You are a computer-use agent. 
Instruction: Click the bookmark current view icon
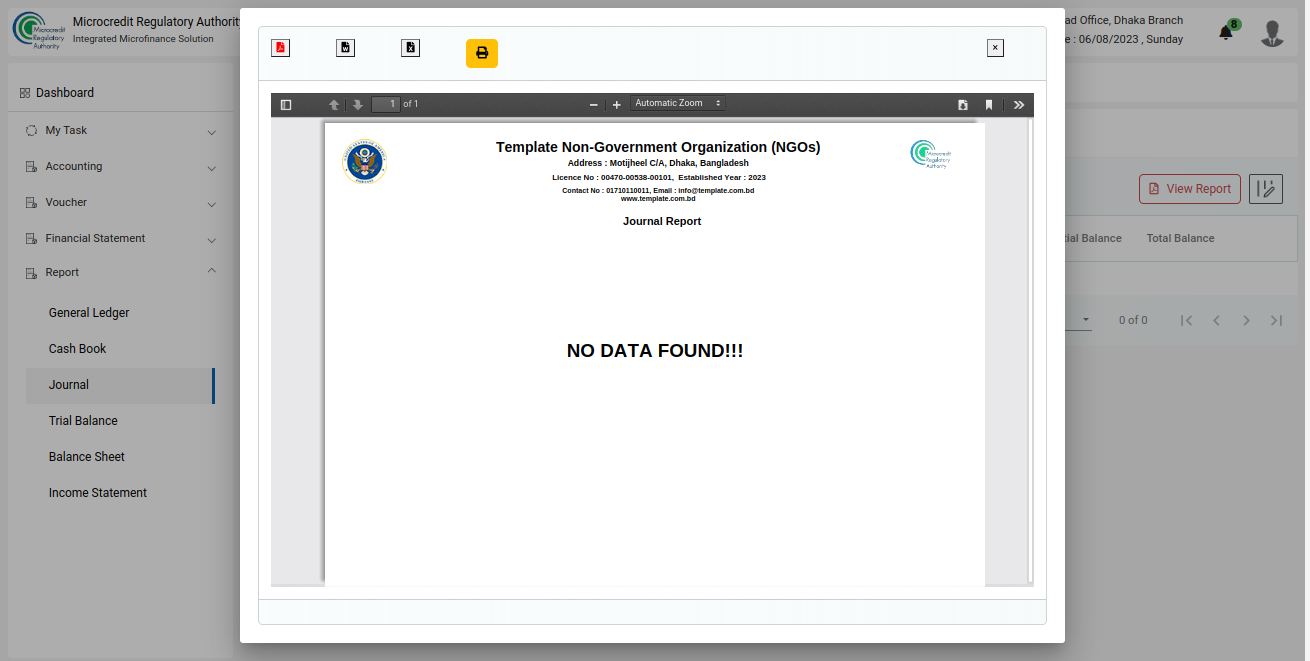click(988, 105)
